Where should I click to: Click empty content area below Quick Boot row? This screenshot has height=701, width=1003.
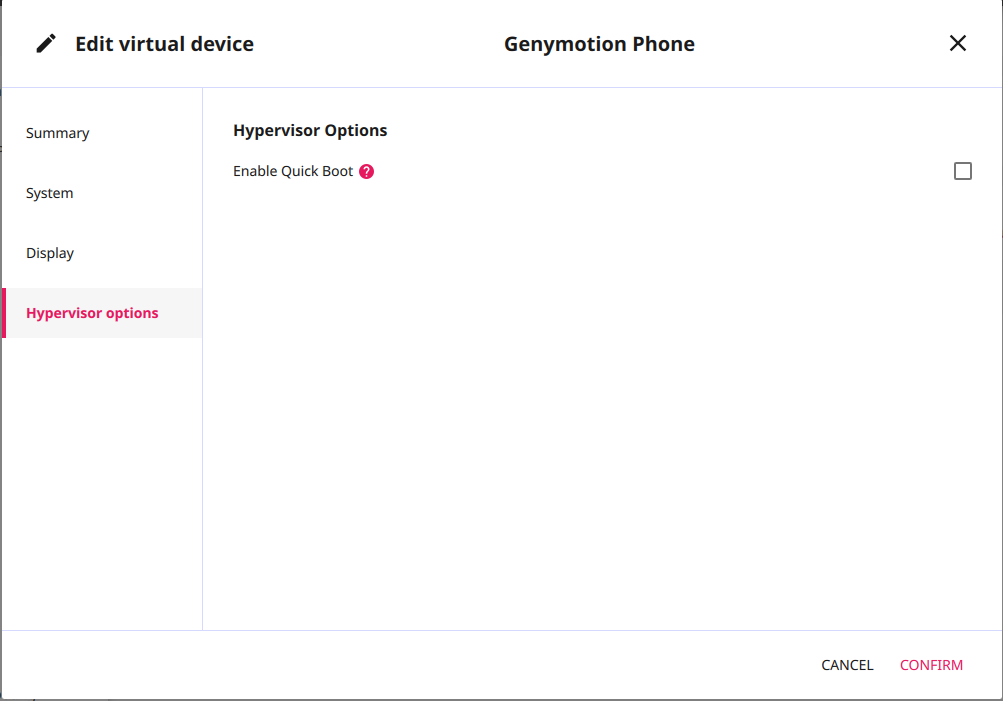(x=600, y=400)
